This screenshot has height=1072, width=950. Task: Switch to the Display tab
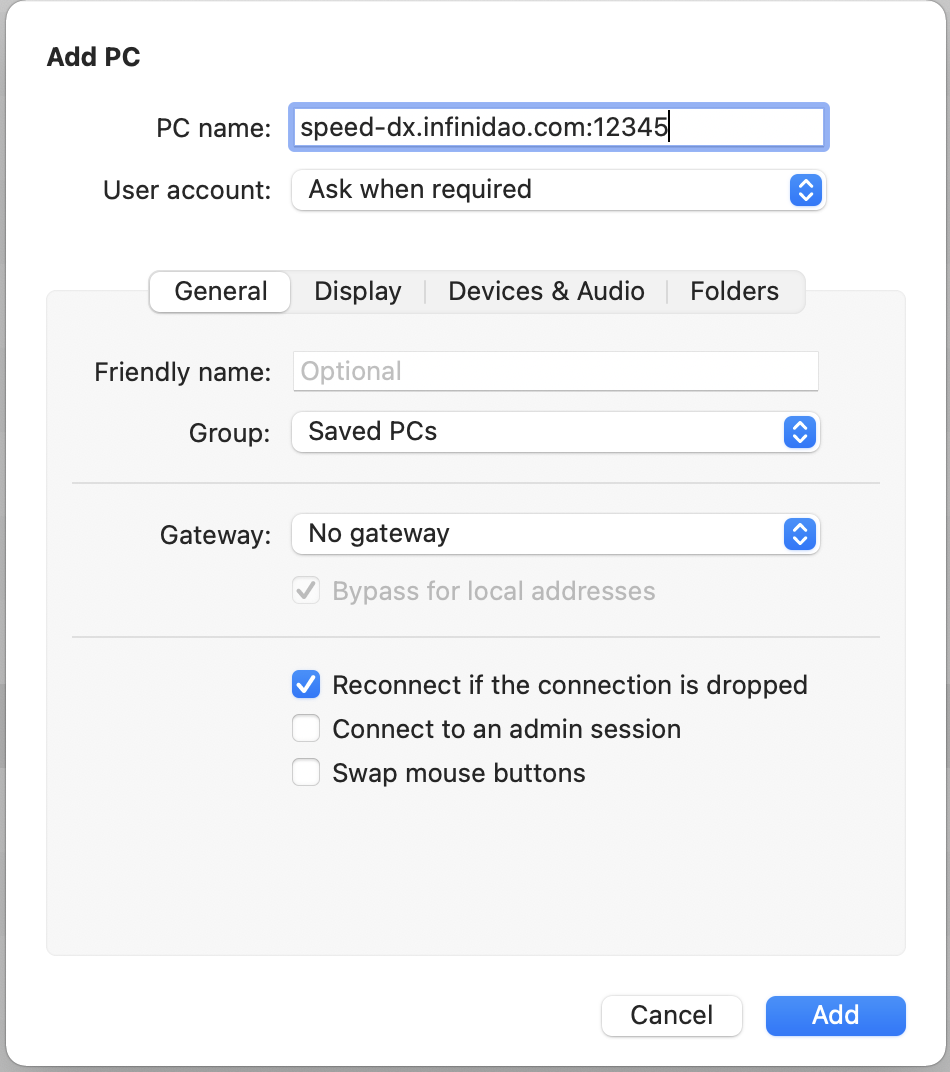point(358,292)
